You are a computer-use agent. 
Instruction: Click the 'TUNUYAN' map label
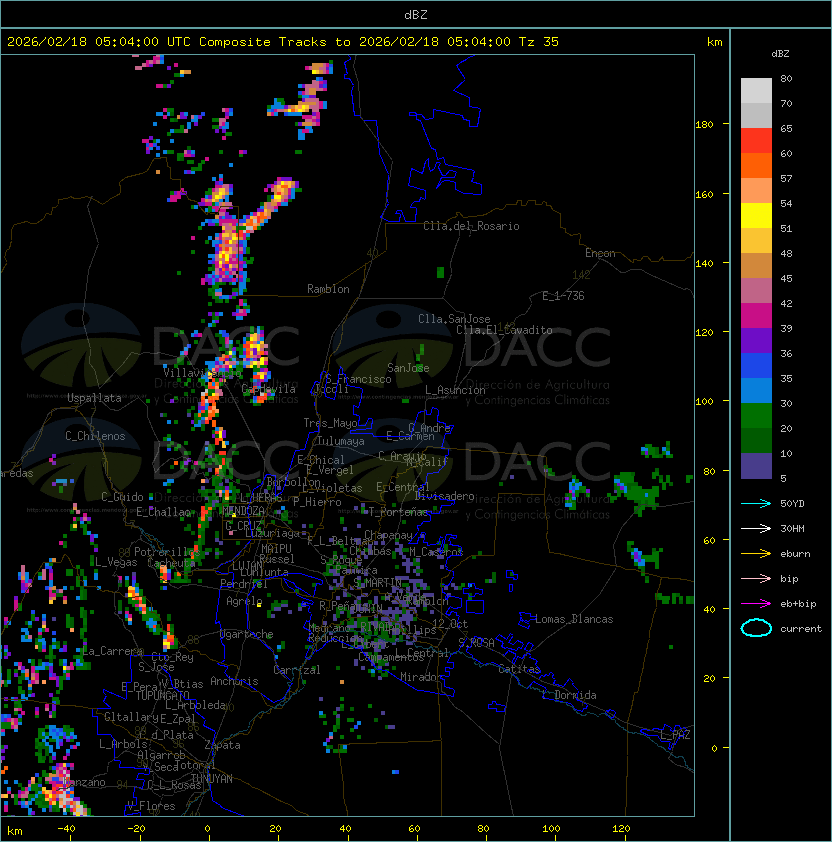(212, 779)
